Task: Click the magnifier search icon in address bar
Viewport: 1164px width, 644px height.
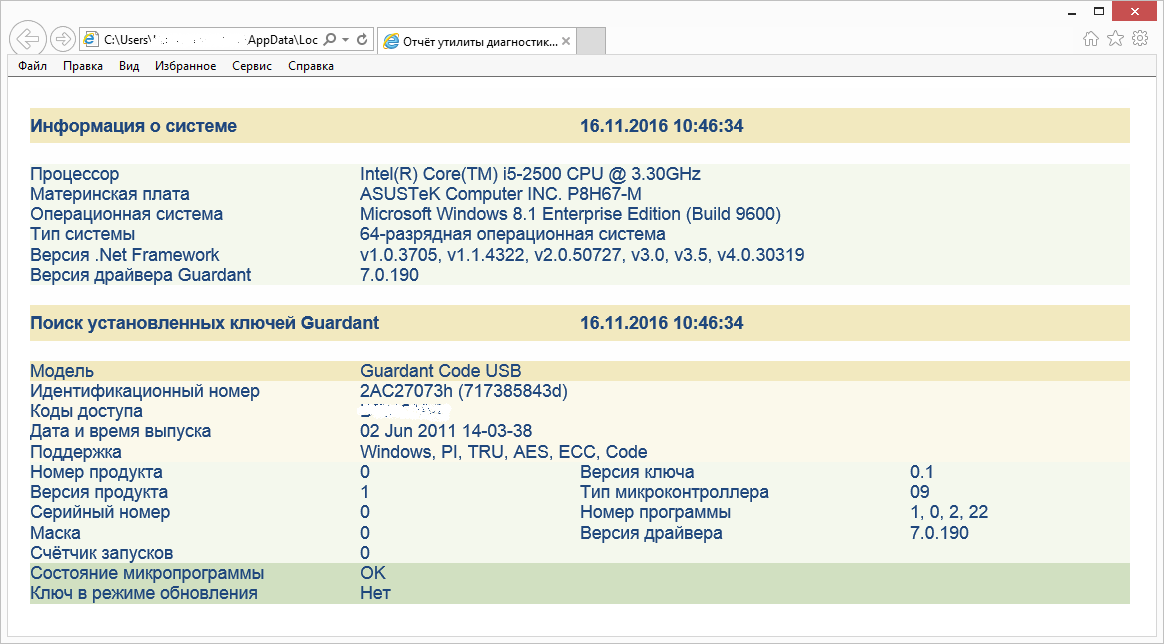Action: pos(331,40)
